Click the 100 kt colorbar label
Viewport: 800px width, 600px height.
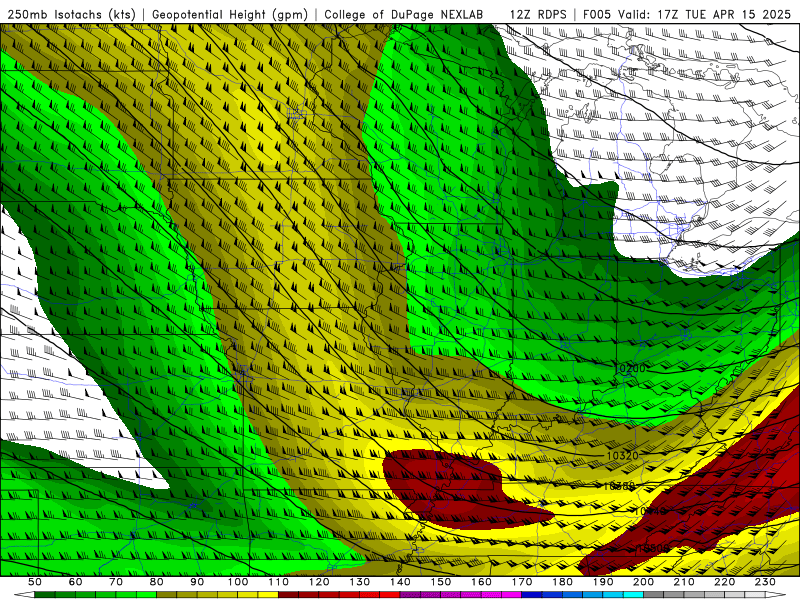pyautogui.click(x=238, y=582)
